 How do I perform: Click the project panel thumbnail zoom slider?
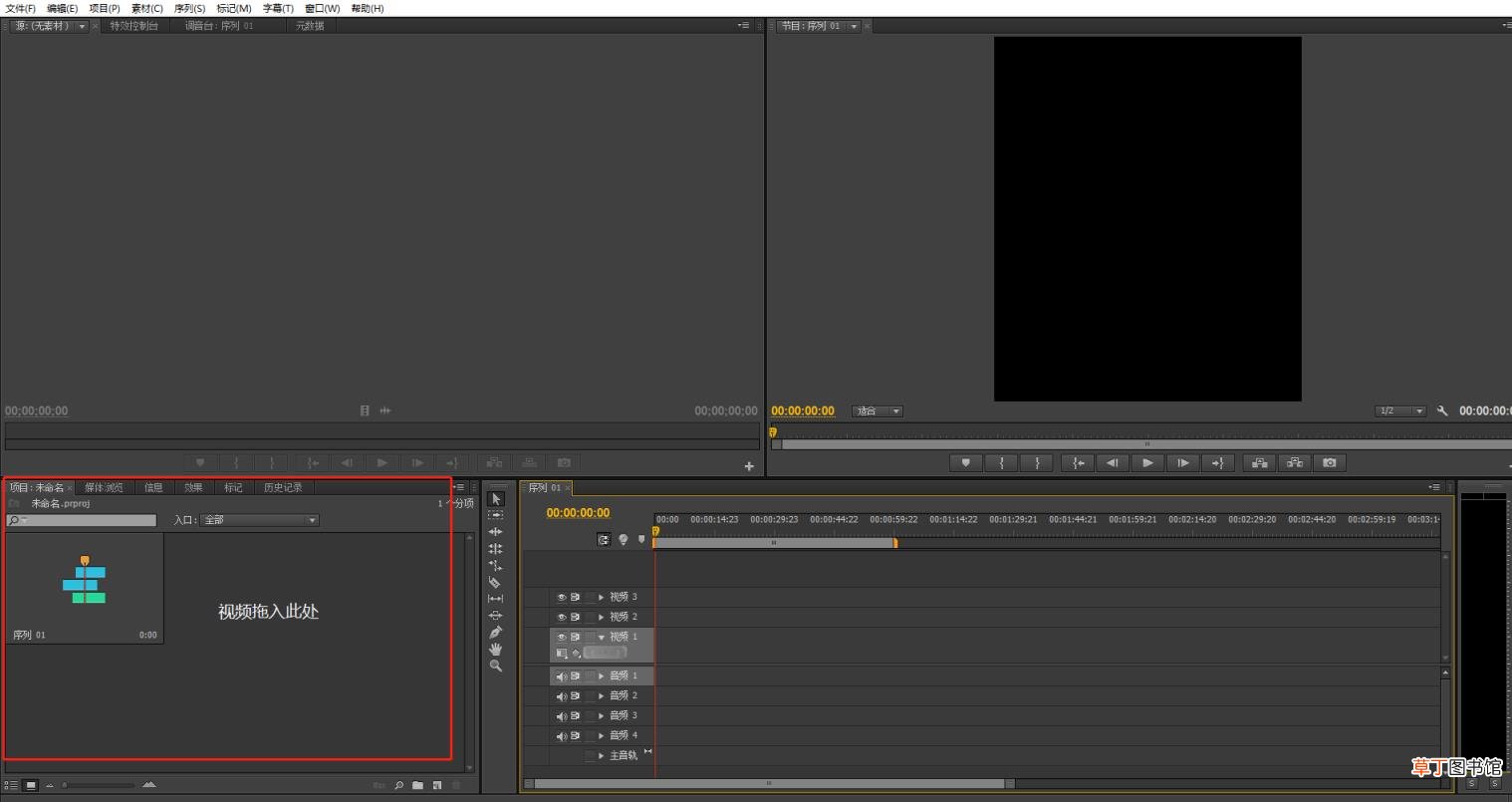pos(98,785)
